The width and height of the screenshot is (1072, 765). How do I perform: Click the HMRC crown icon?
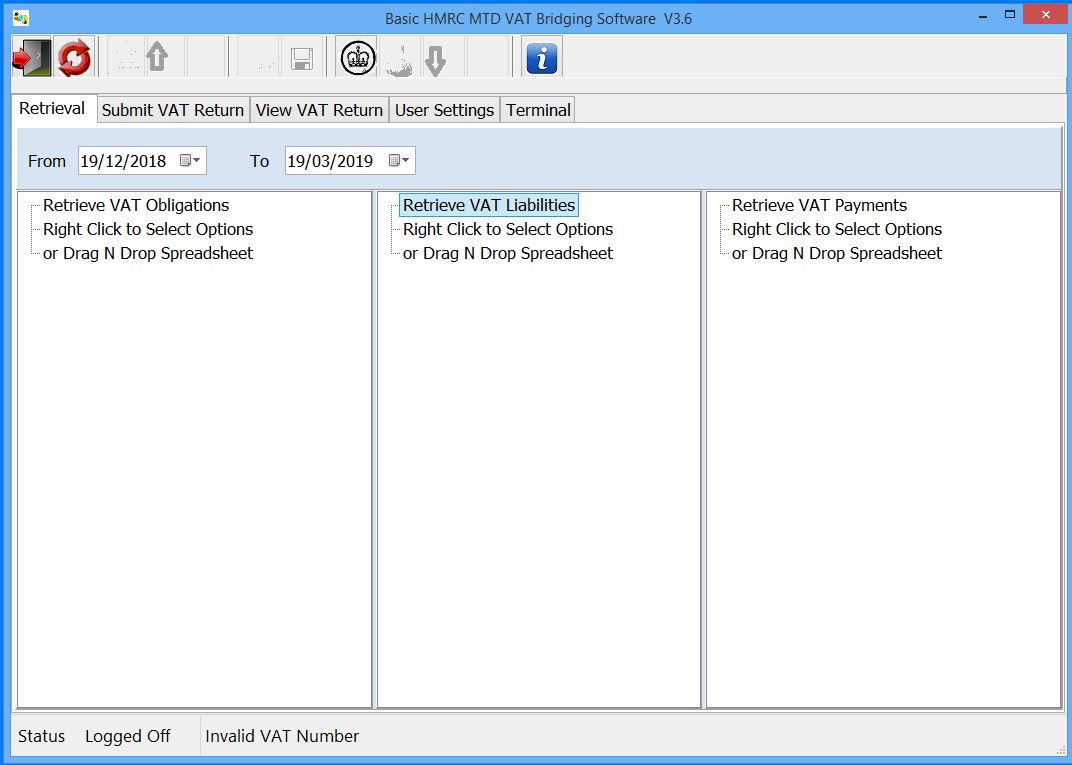(358, 57)
